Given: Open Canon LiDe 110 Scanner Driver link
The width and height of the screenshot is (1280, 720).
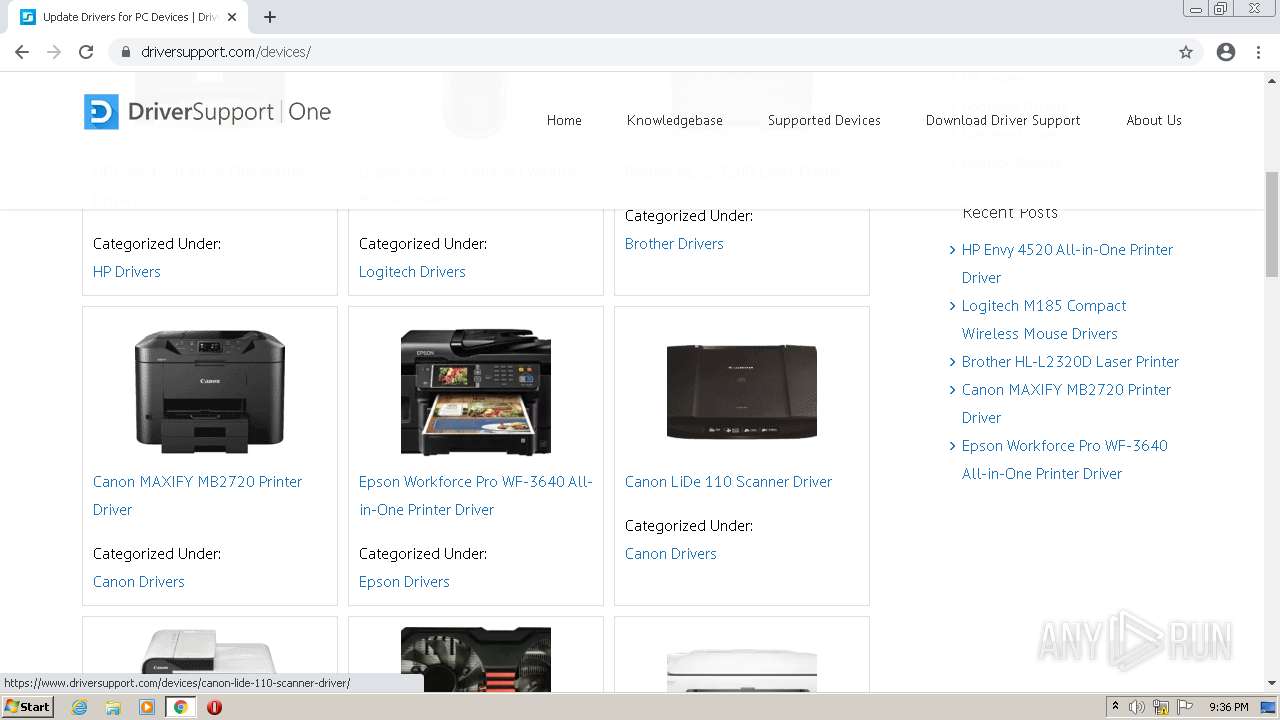Looking at the screenshot, I should coord(728,482).
